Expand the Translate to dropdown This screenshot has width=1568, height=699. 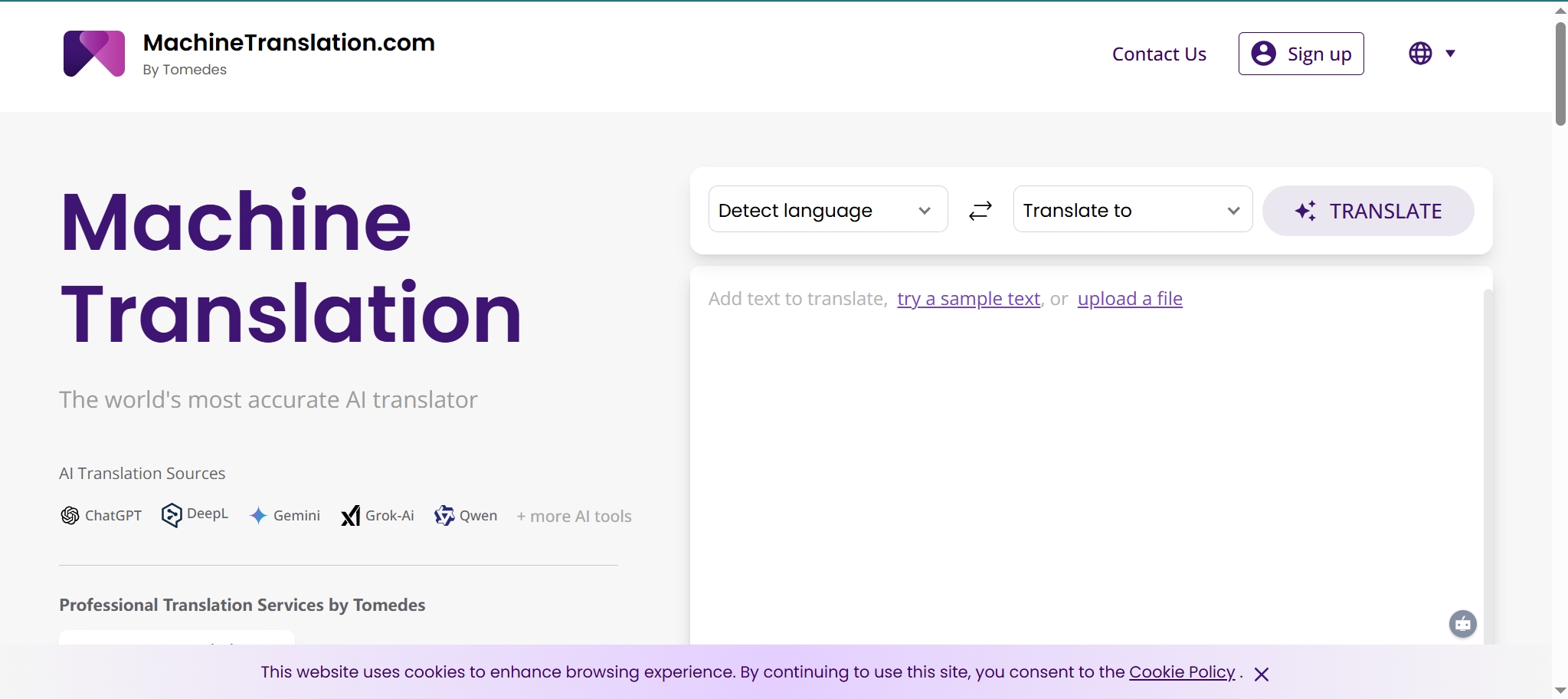(1132, 209)
